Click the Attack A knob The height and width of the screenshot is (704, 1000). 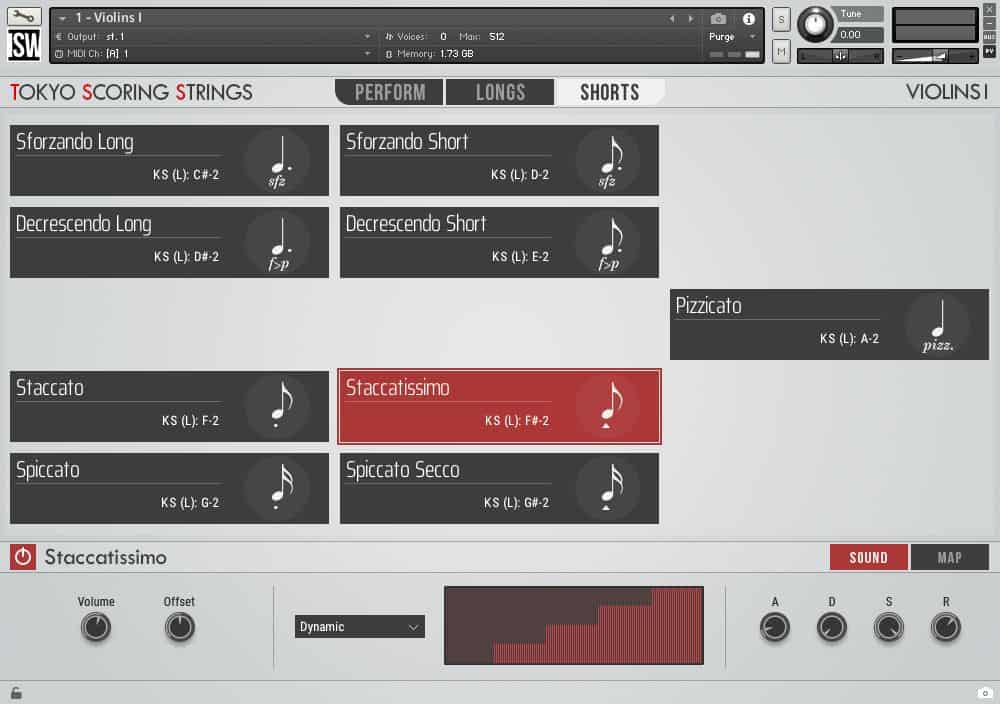coord(774,627)
